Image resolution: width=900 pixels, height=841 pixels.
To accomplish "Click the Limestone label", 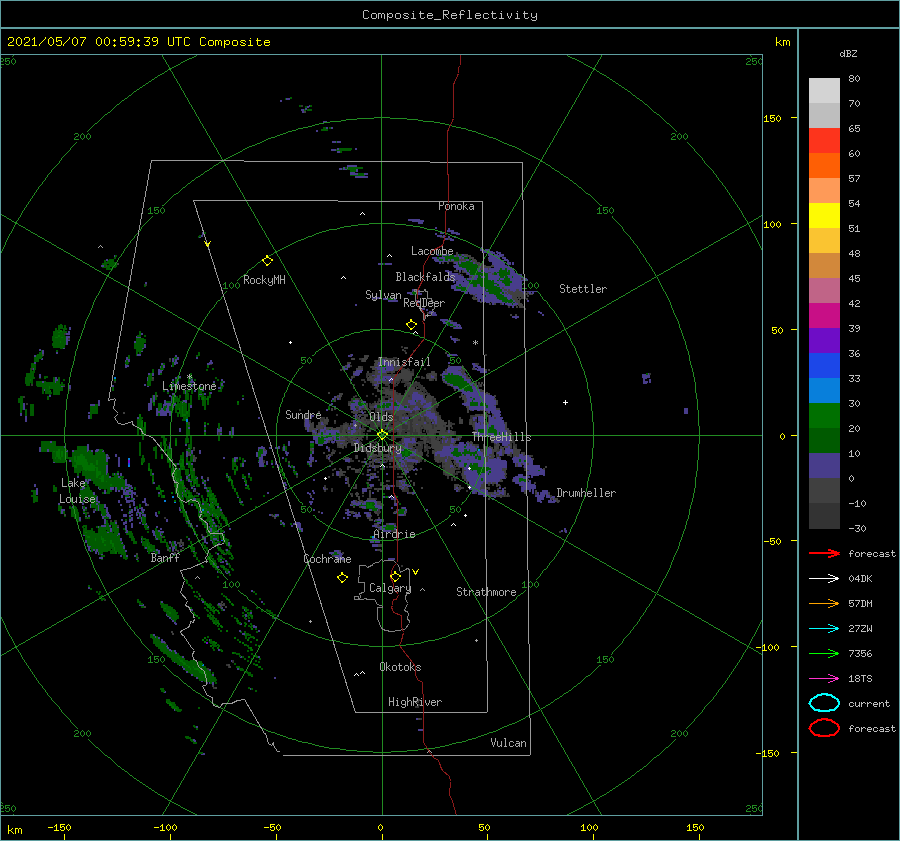I will tap(189, 386).
